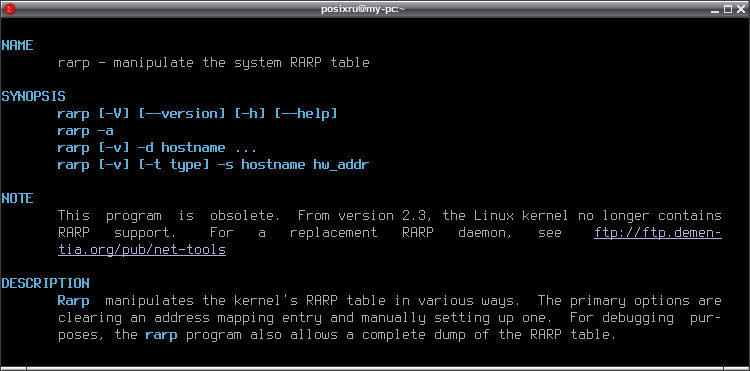The width and height of the screenshot is (750, 371).
Task: Click the 'rarp [-V] [--version] [-h] [--help]' line
Action: pyautogui.click(x=197, y=114)
